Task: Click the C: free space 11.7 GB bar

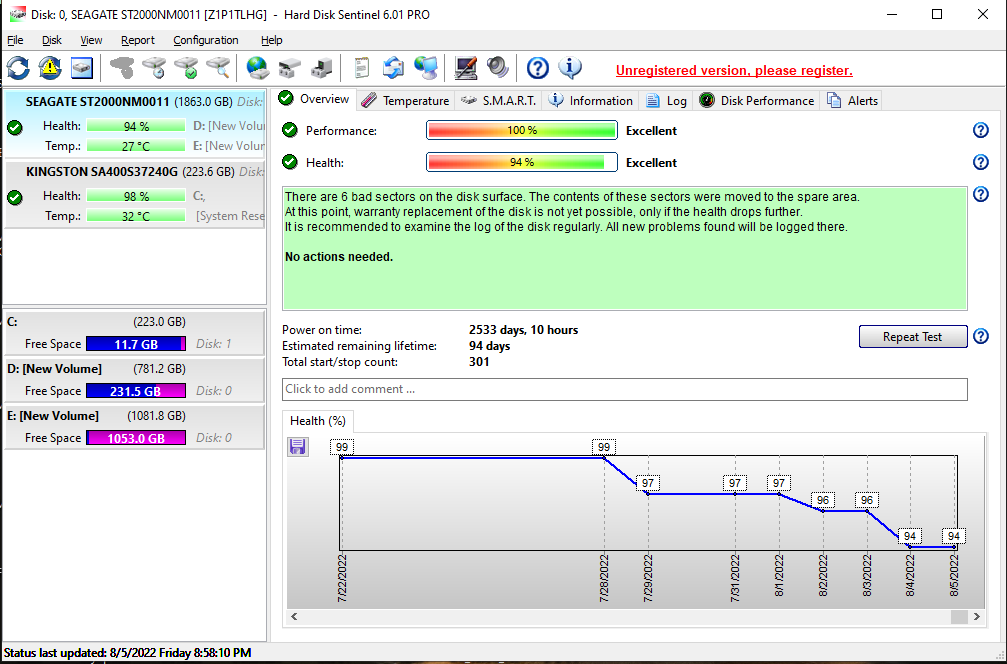Action: tap(136, 344)
